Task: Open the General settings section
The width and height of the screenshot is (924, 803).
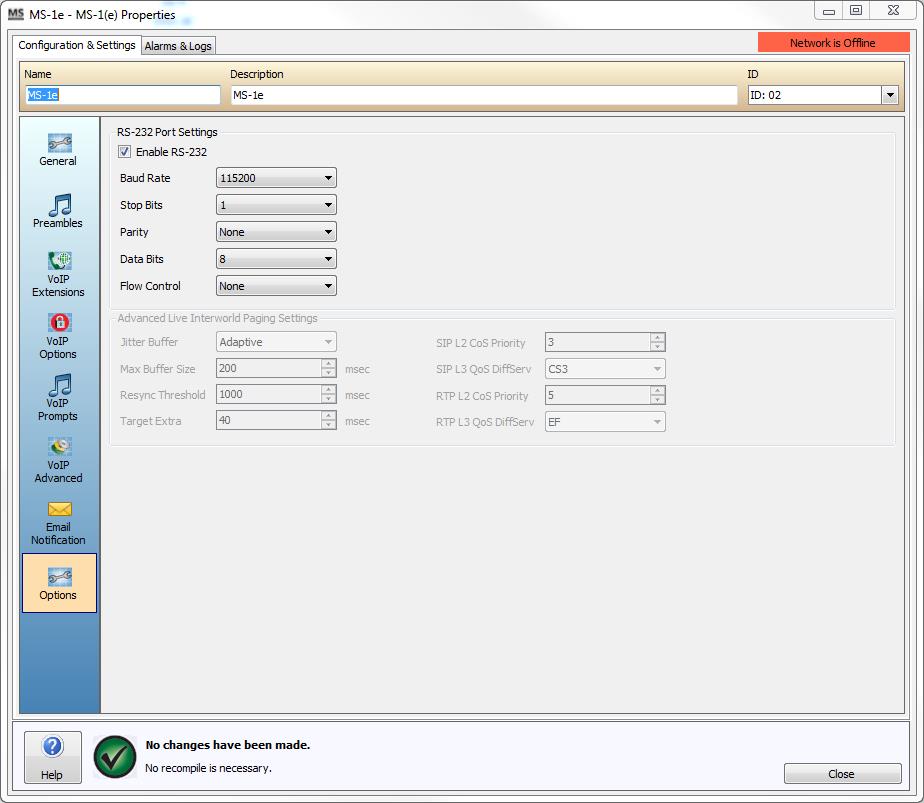Action: point(58,150)
